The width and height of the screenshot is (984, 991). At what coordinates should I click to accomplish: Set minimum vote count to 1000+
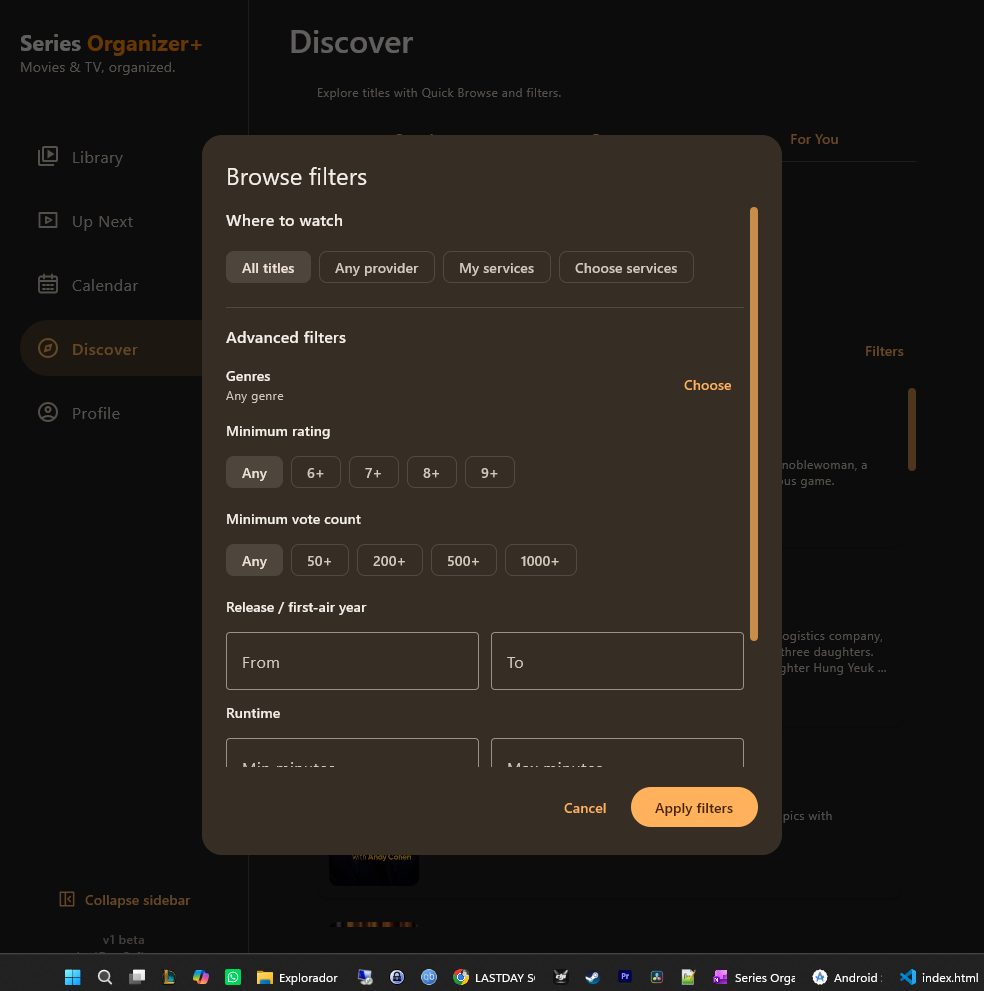point(540,560)
